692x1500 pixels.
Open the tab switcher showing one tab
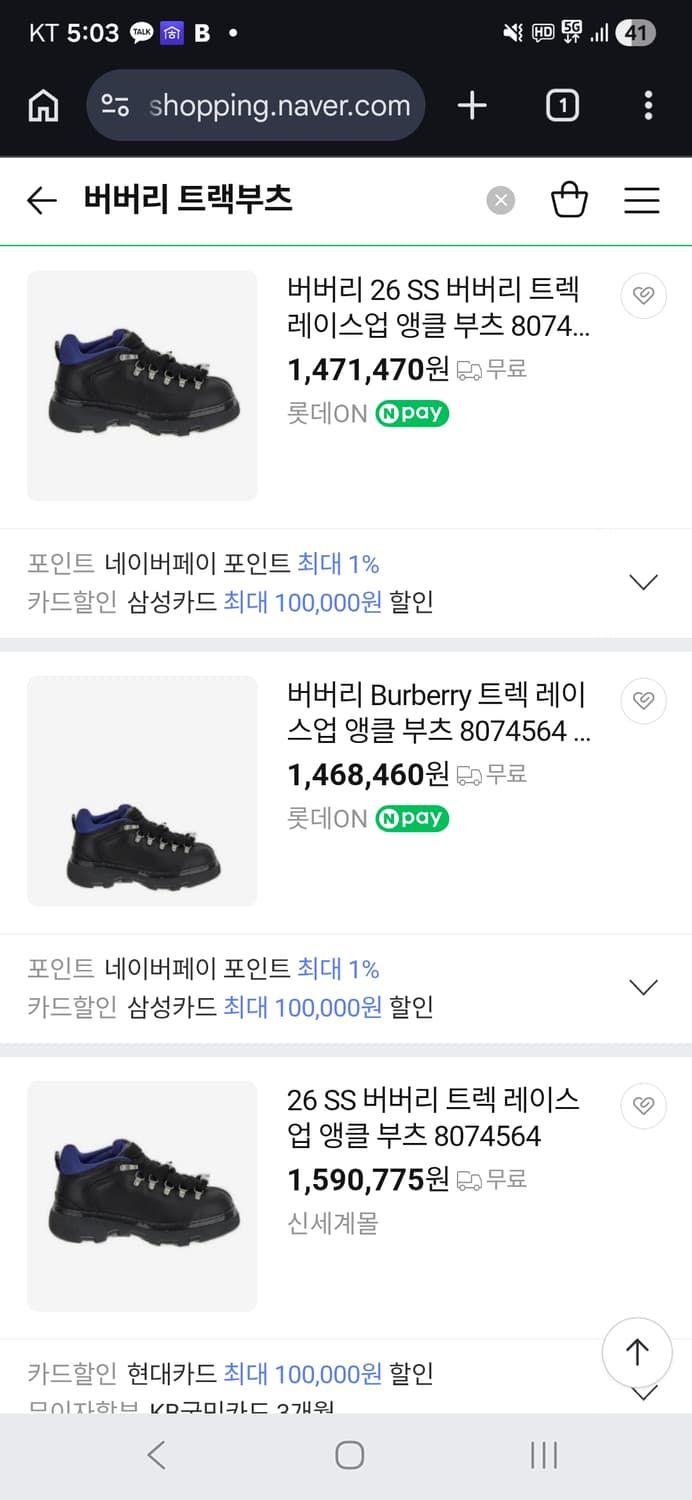(x=562, y=104)
